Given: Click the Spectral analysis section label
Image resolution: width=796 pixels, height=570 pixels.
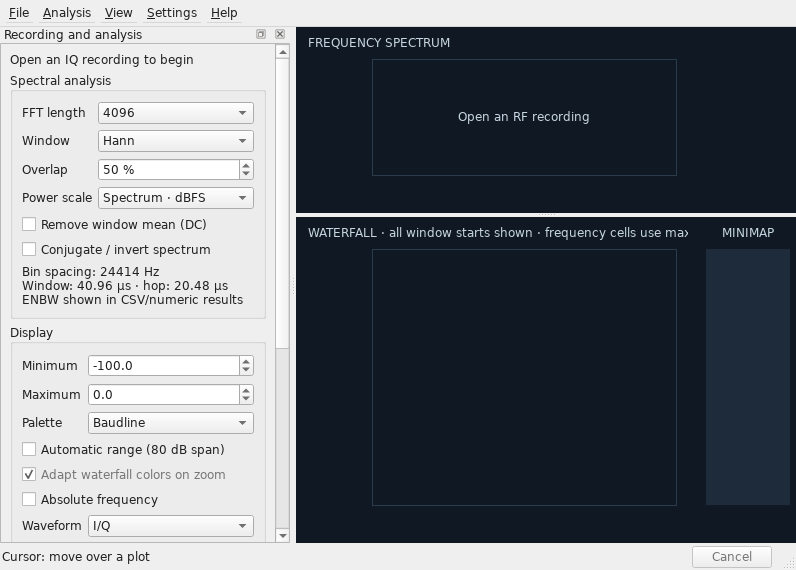Looking at the screenshot, I should tap(60, 81).
